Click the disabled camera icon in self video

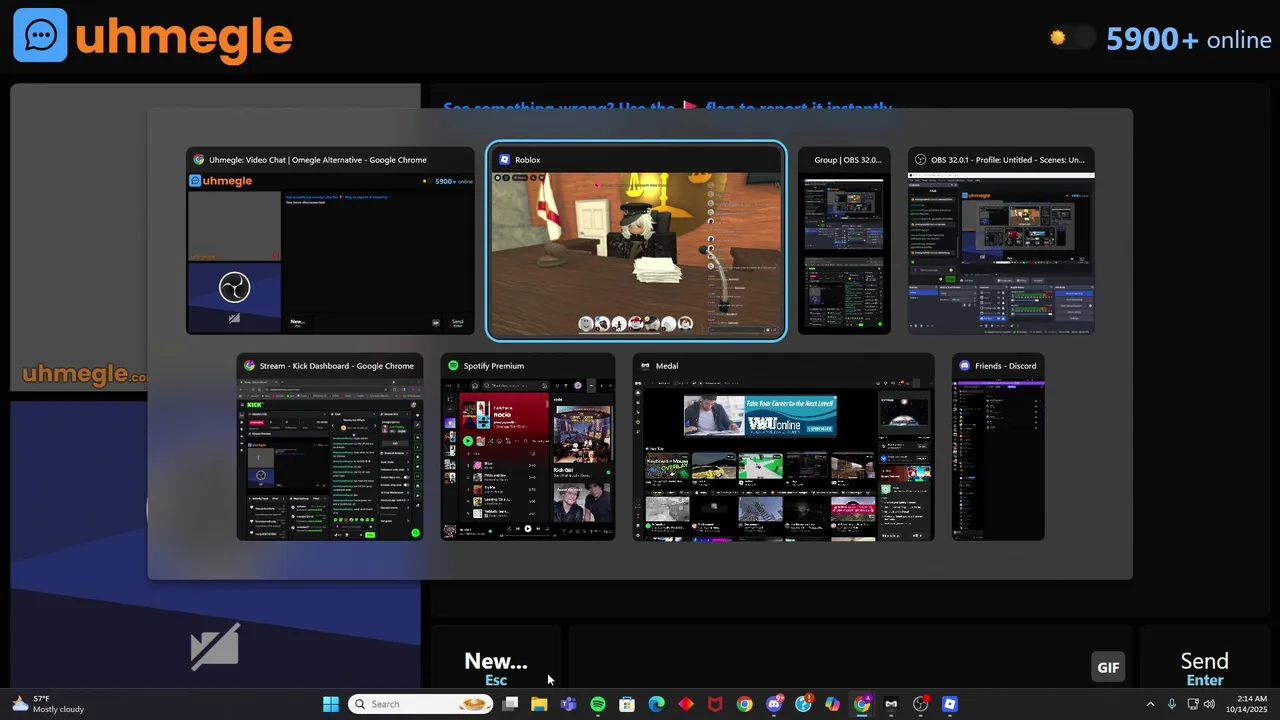coord(215,646)
